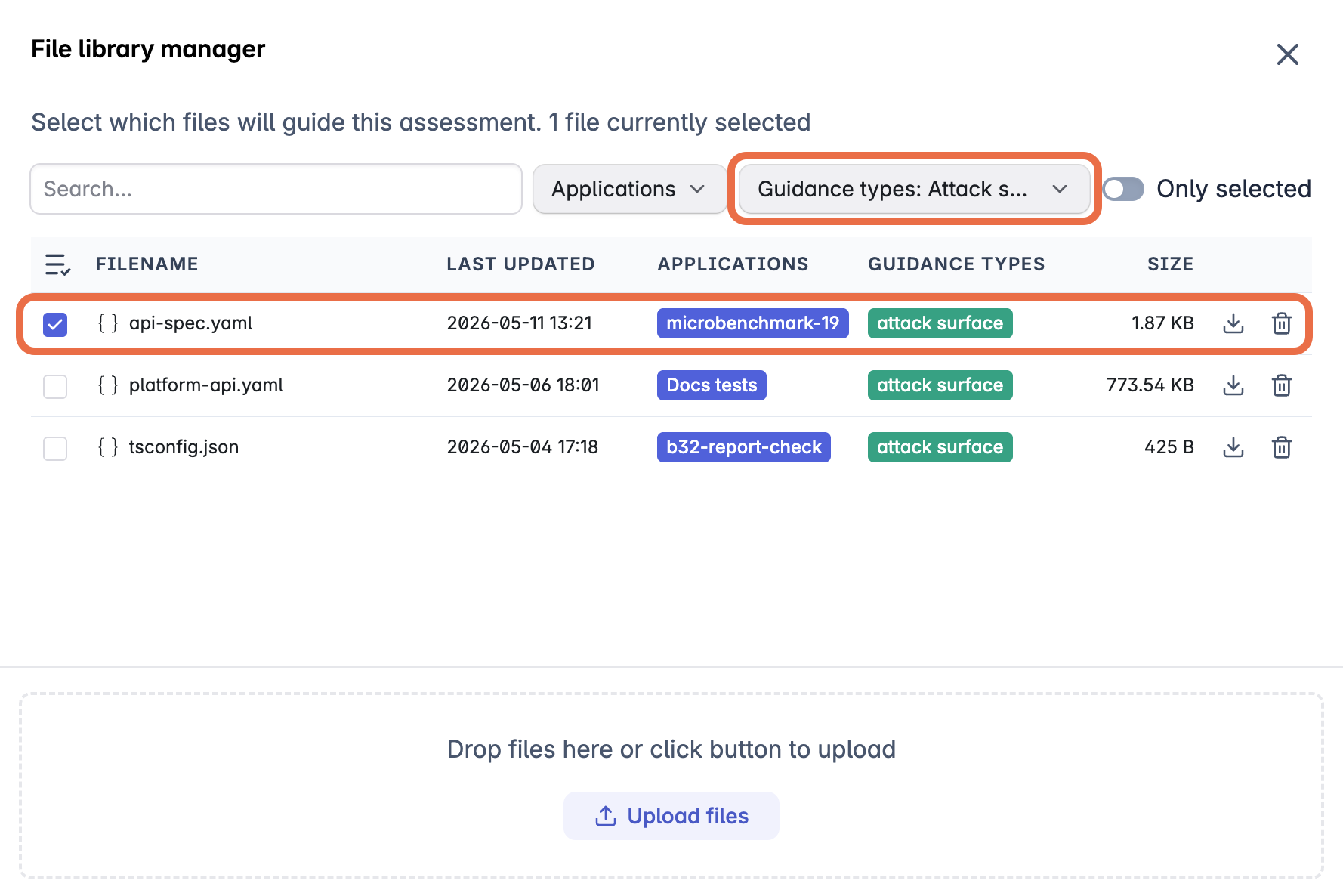Click the APPLICATIONS column header

pos(733,264)
